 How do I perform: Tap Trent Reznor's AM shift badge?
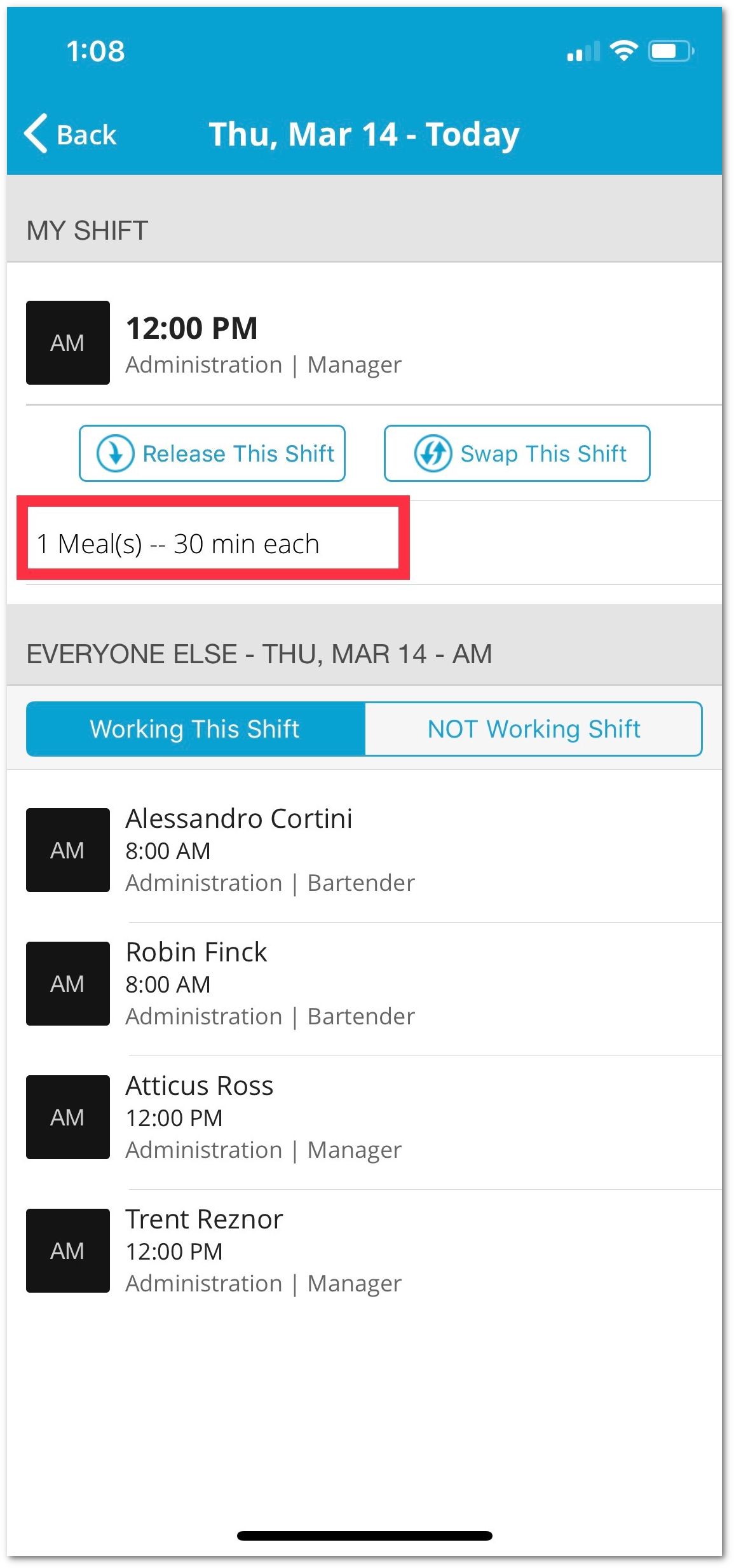click(x=68, y=1251)
